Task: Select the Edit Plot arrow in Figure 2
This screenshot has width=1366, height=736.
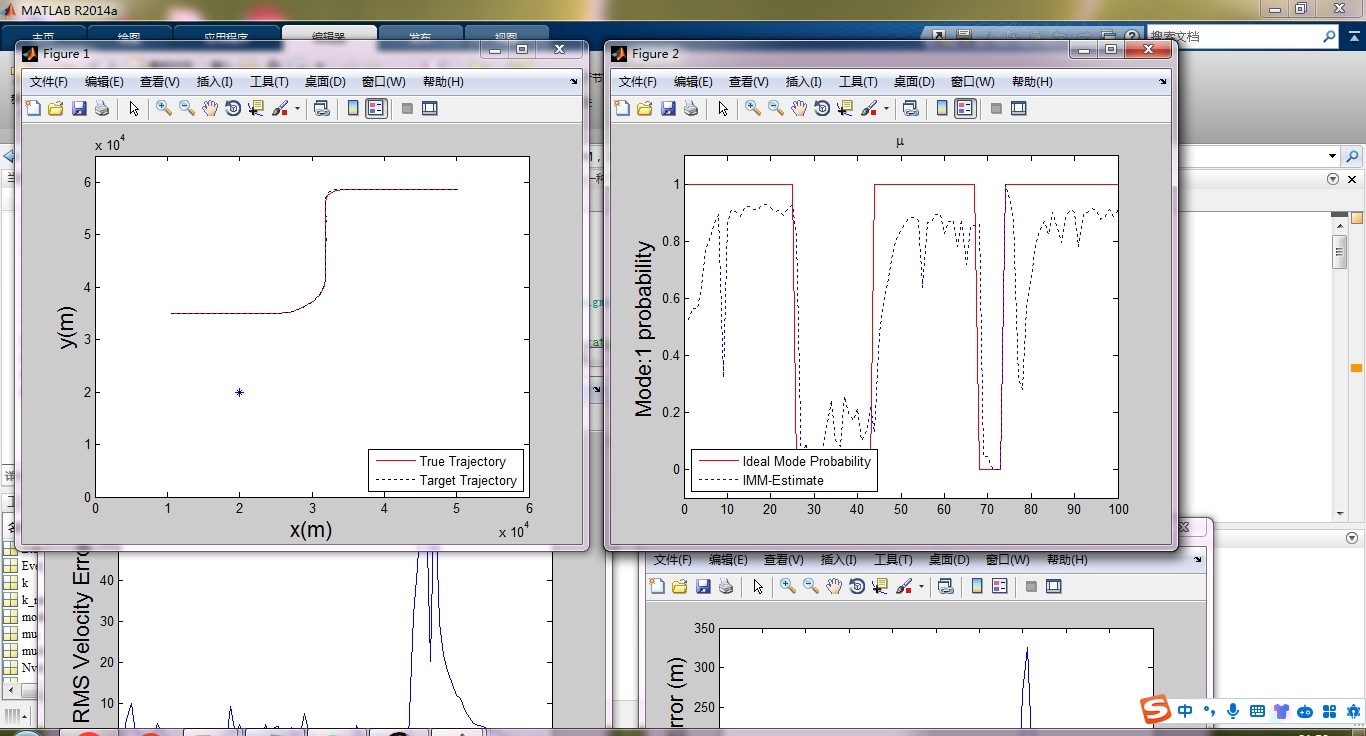Action: tap(723, 108)
